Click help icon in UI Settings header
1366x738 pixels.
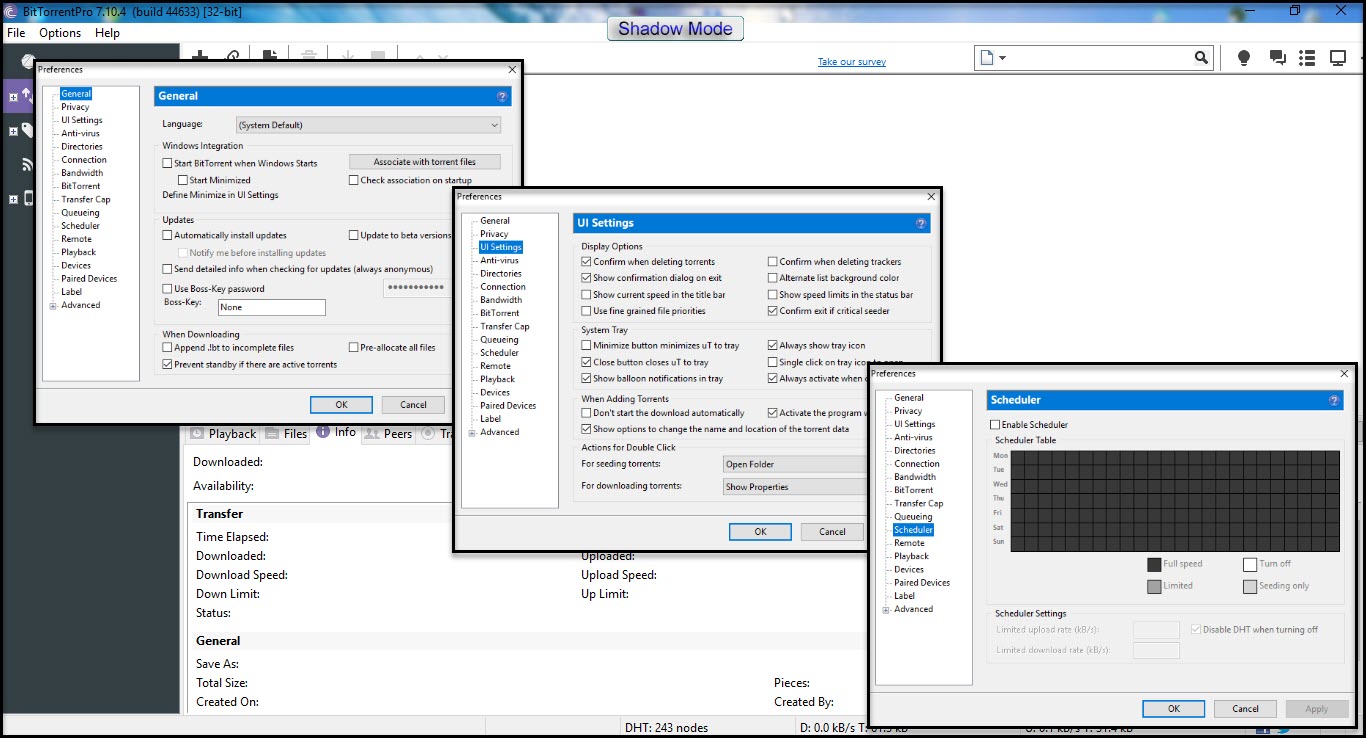coord(921,223)
